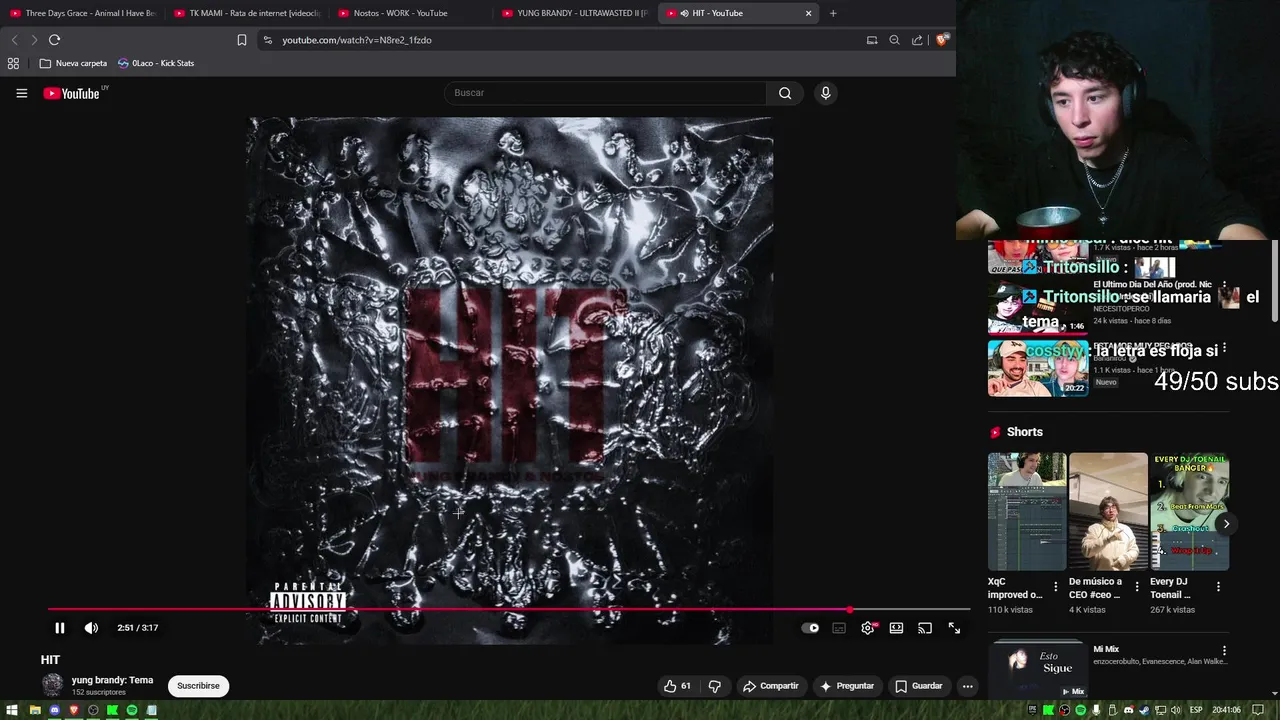Open the Every DJ Toenail short

[1189, 512]
